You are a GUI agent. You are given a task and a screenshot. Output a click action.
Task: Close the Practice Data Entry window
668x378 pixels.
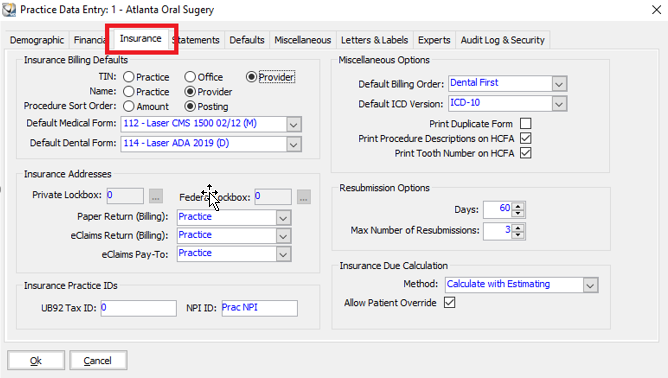coord(656,9)
